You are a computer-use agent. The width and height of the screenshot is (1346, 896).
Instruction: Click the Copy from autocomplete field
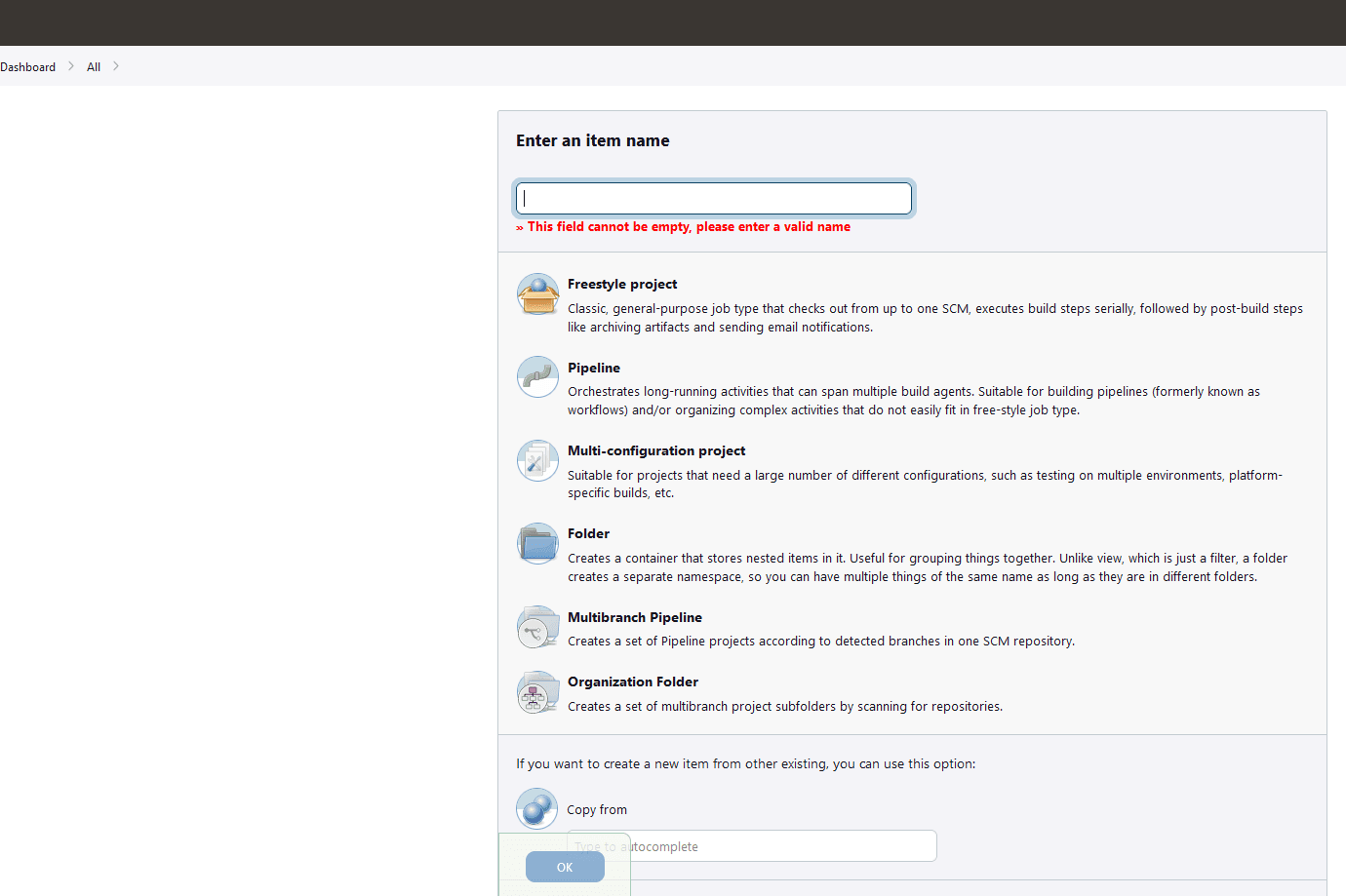tap(752, 846)
